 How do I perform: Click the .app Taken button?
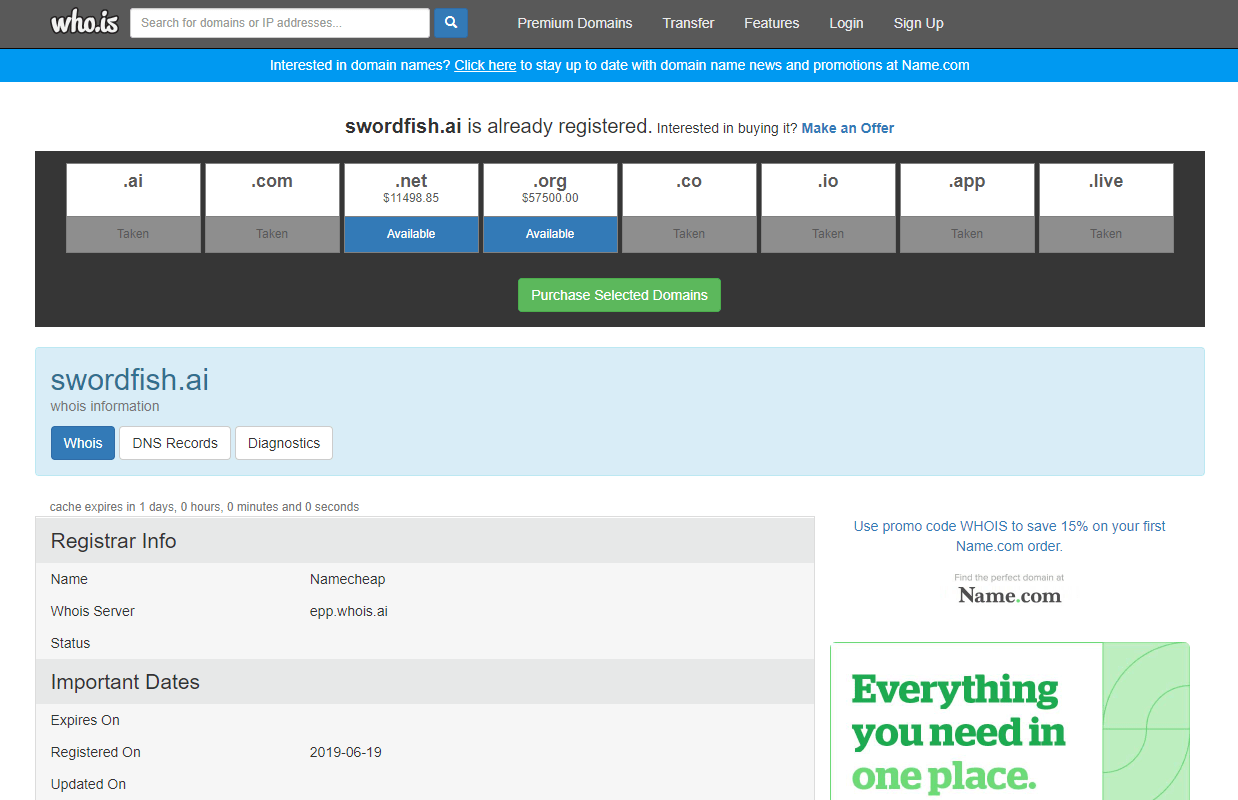967,234
